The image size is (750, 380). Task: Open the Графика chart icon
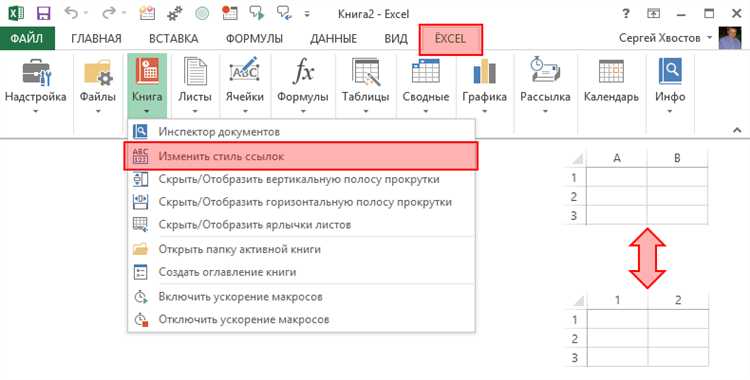pos(484,72)
